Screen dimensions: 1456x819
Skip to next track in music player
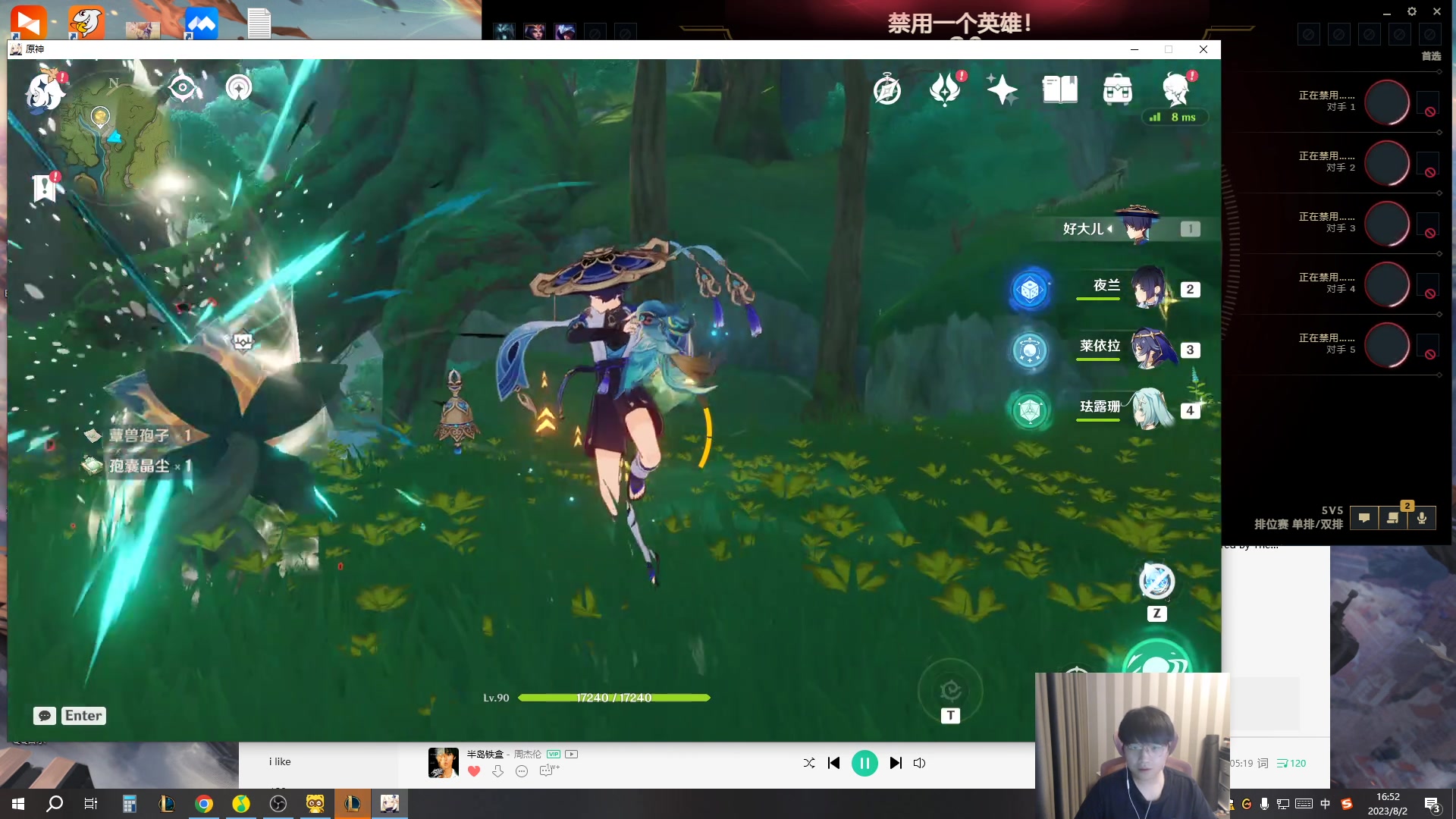(x=896, y=763)
